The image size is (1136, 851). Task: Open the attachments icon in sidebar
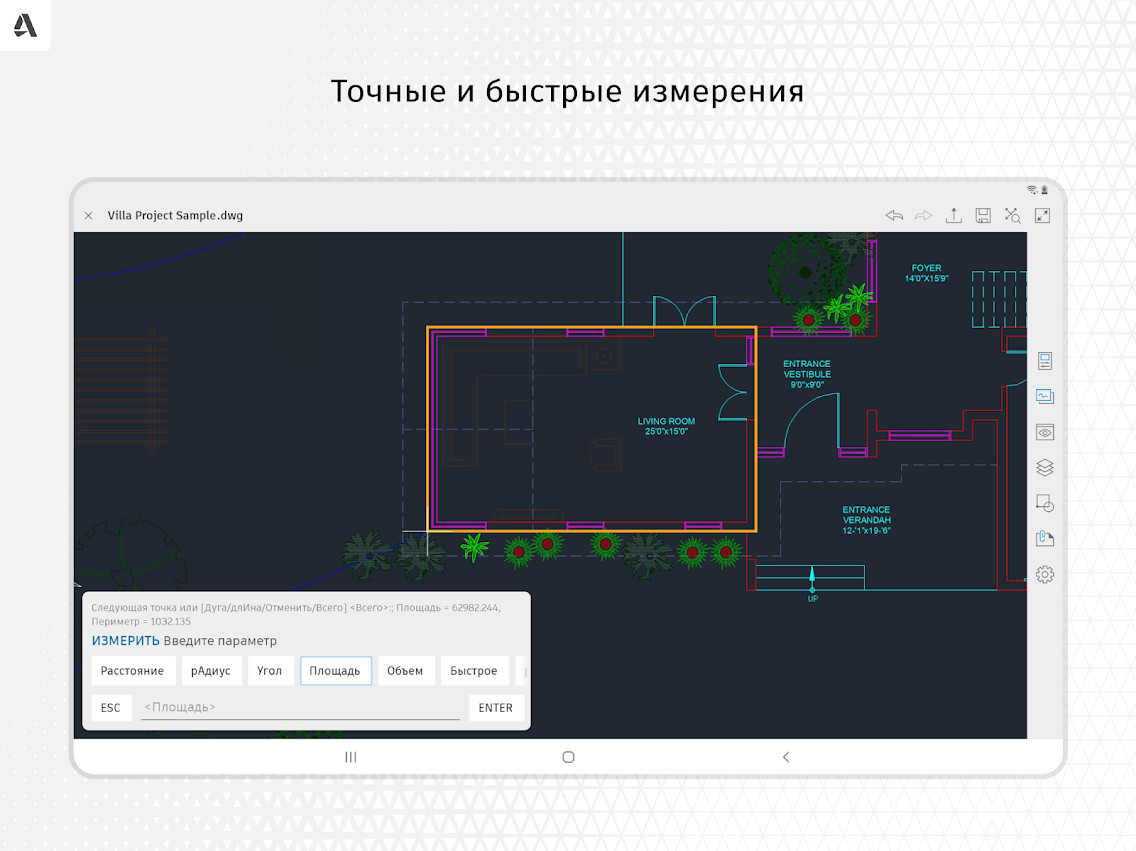point(1045,538)
